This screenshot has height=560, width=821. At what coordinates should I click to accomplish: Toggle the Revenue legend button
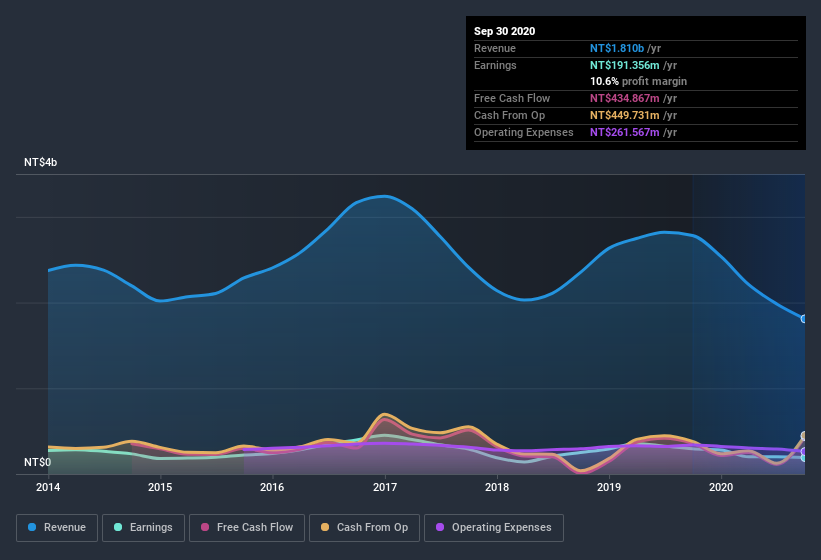coord(57,528)
